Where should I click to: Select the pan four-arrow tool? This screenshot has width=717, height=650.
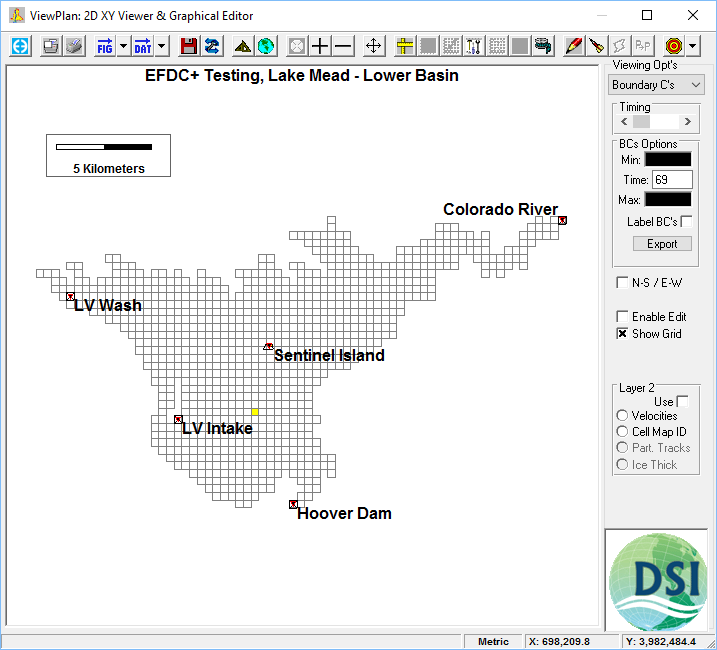pos(373,46)
